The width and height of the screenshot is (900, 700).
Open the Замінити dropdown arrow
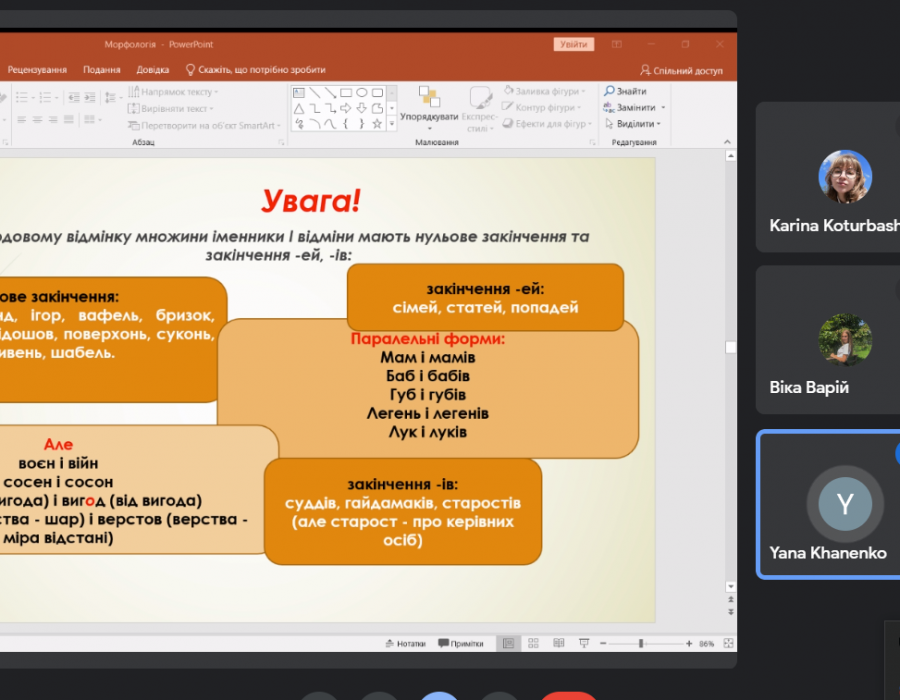[663, 108]
